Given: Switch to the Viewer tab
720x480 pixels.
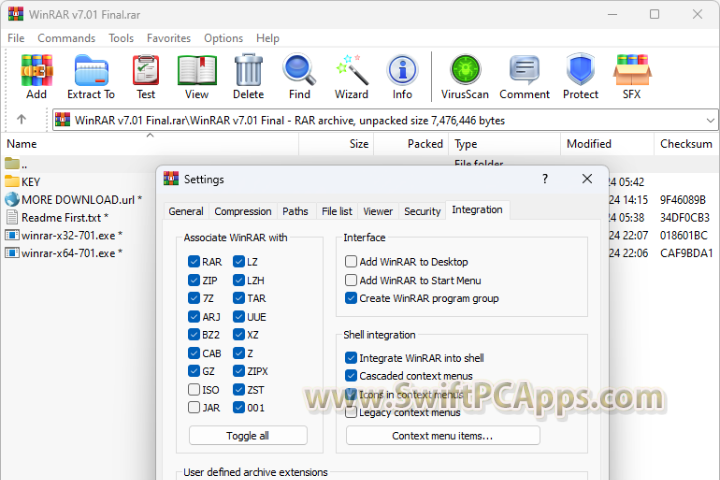Looking at the screenshot, I should [378, 211].
